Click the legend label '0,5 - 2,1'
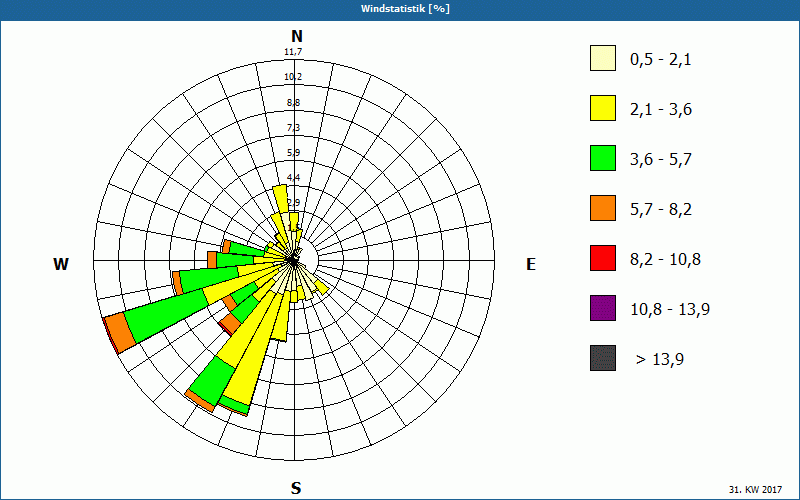 click(661, 60)
